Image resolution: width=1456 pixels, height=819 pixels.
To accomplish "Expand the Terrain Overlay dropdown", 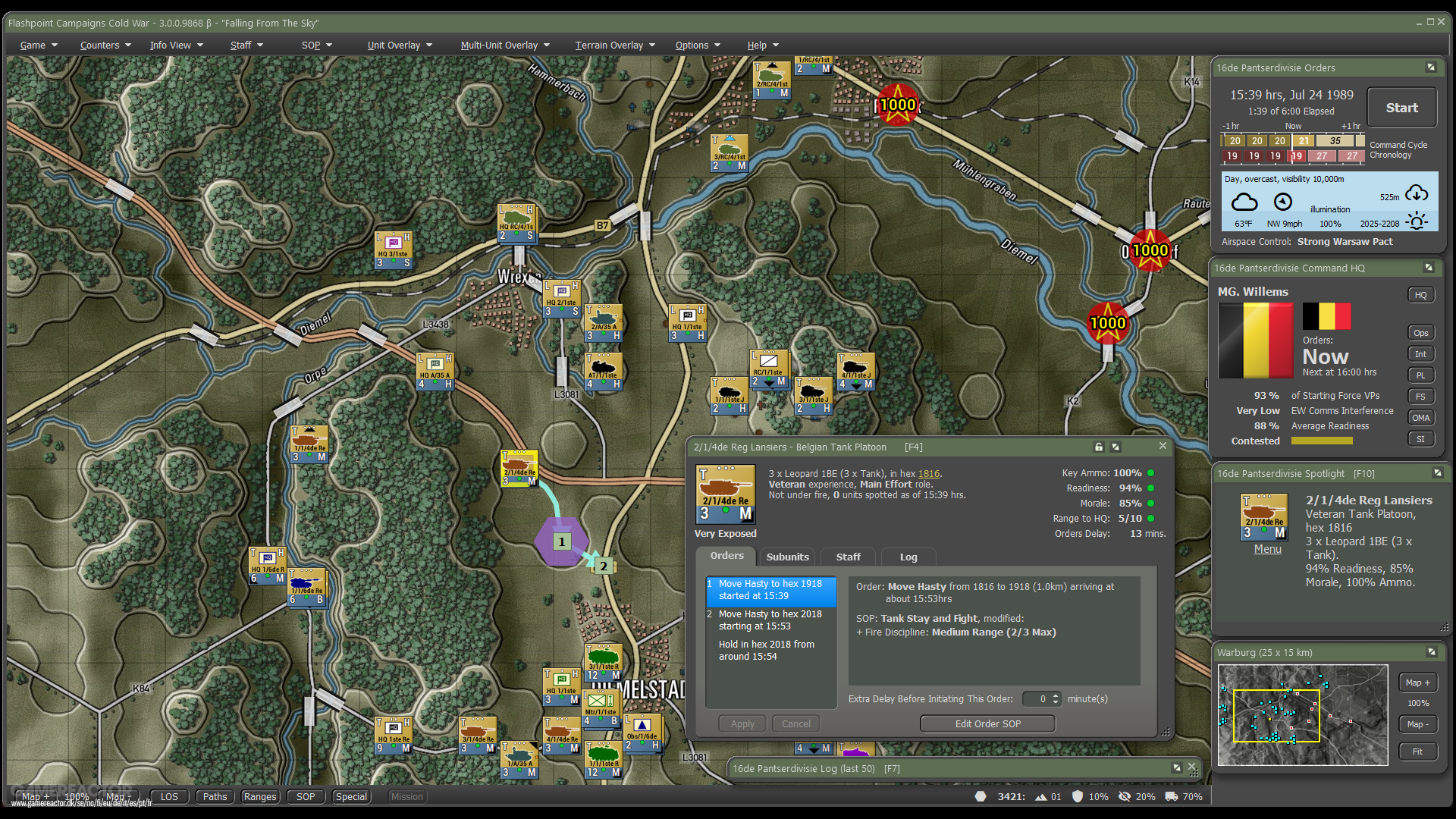I will [614, 45].
